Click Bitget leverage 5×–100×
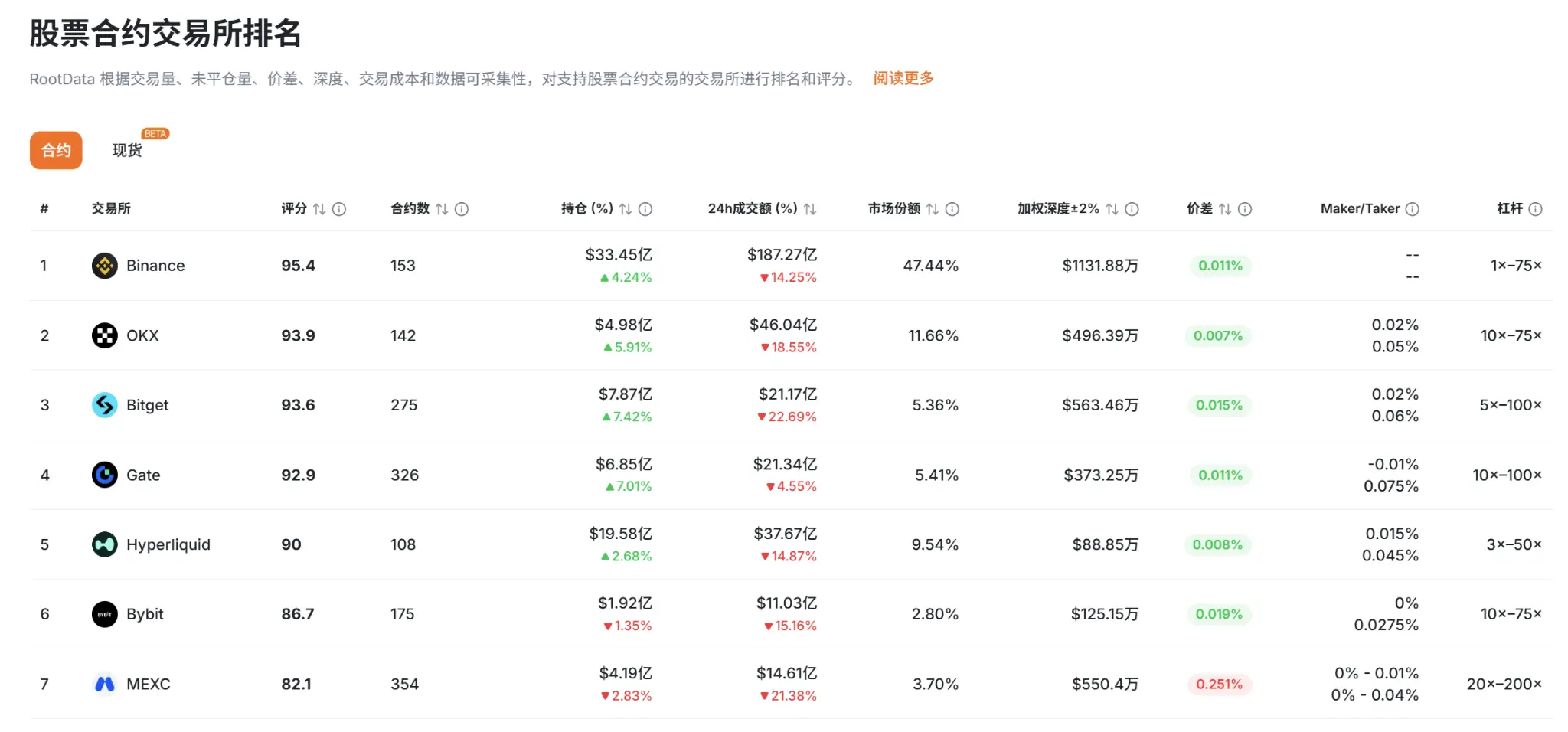 click(x=1511, y=405)
